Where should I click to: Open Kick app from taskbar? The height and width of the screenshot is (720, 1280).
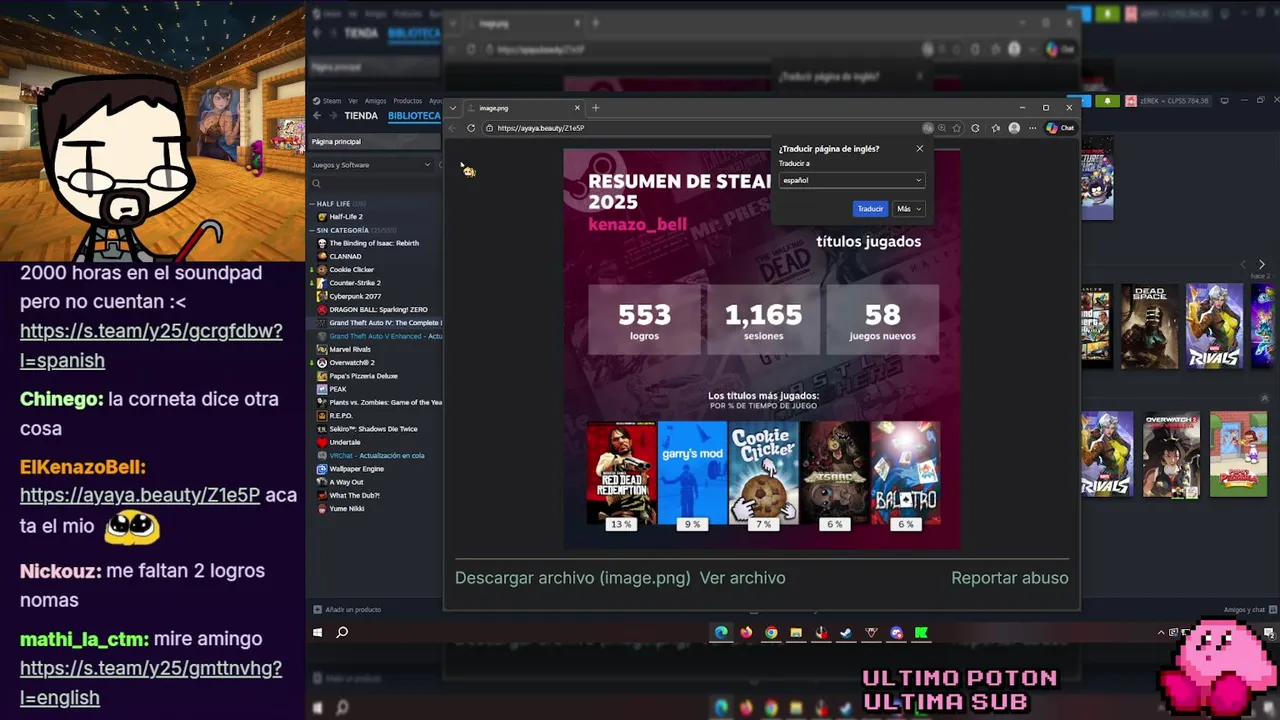(x=921, y=633)
